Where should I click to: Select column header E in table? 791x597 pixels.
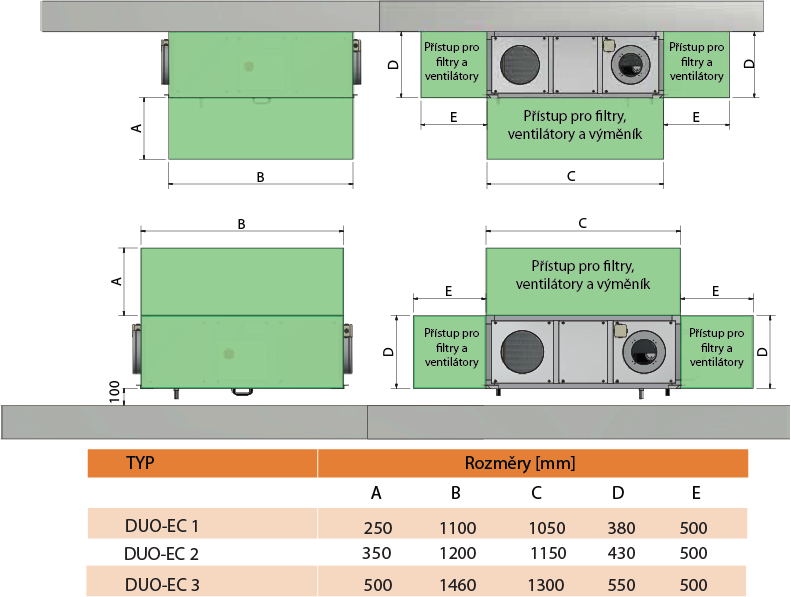[x=696, y=493]
